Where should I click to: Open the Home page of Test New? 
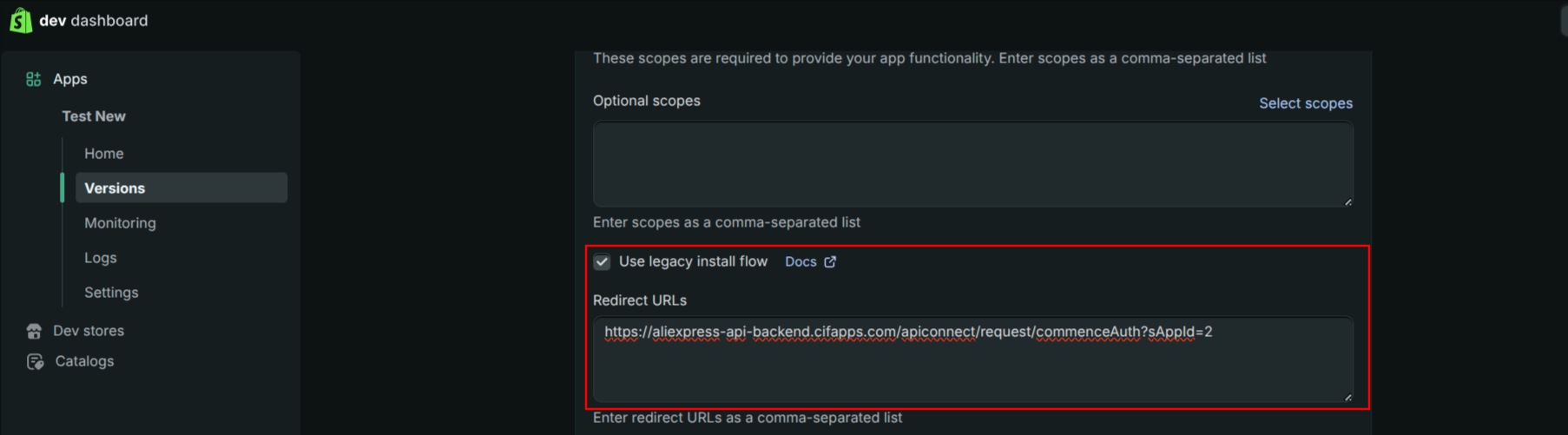(104, 154)
